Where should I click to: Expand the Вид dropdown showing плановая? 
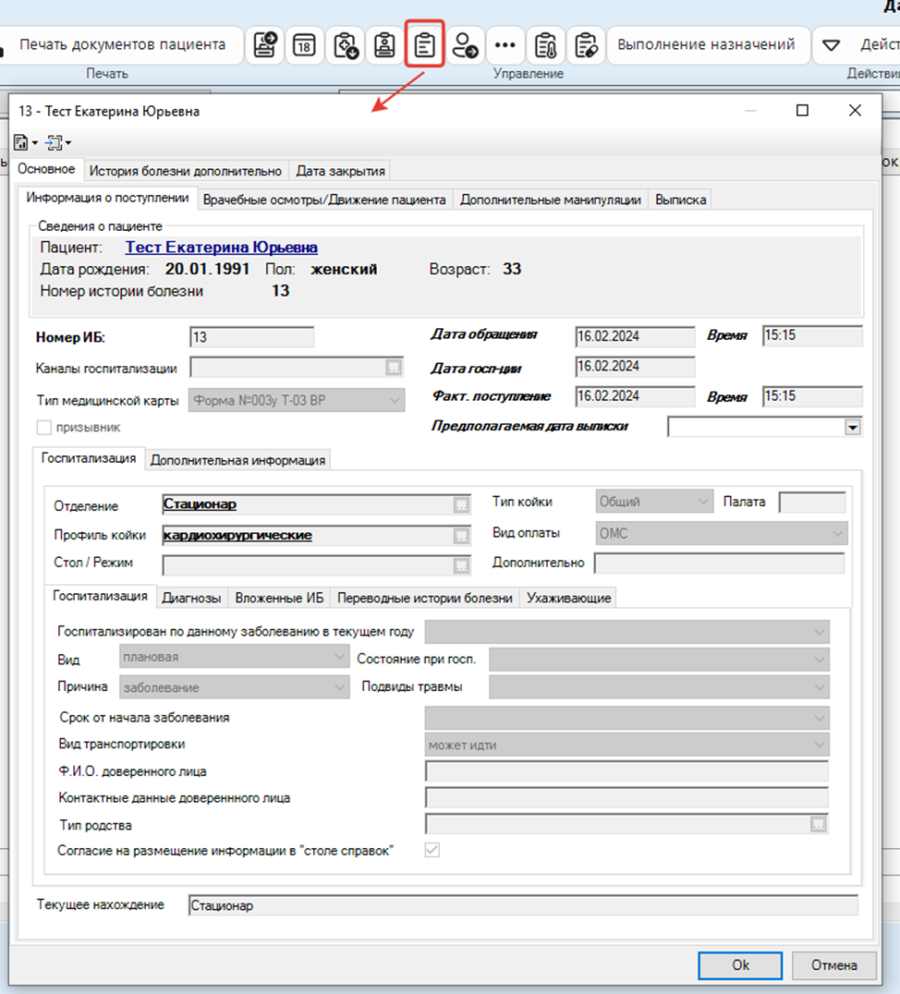tap(235, 657)
